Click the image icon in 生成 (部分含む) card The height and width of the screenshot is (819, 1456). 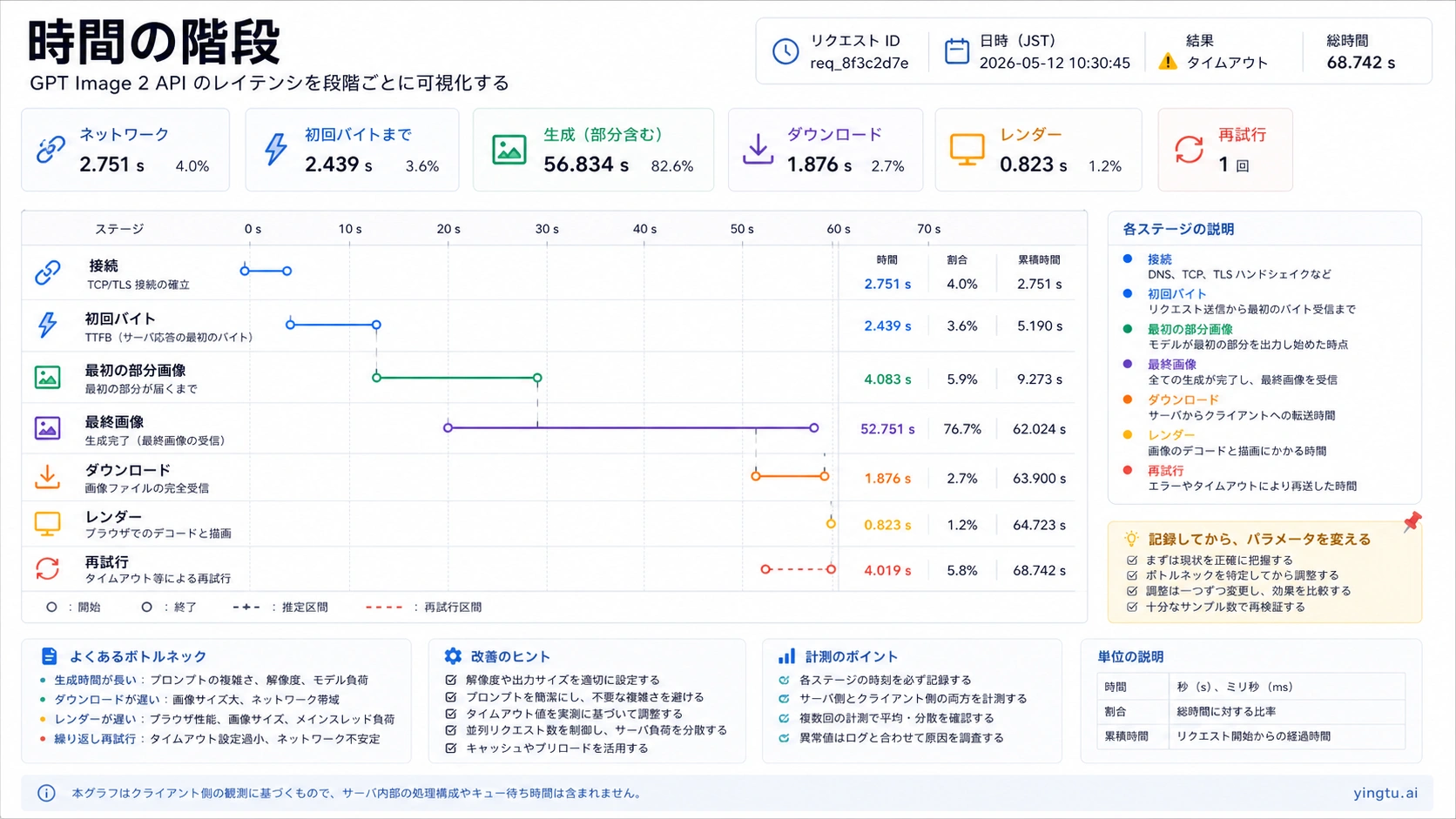point(509,150)
